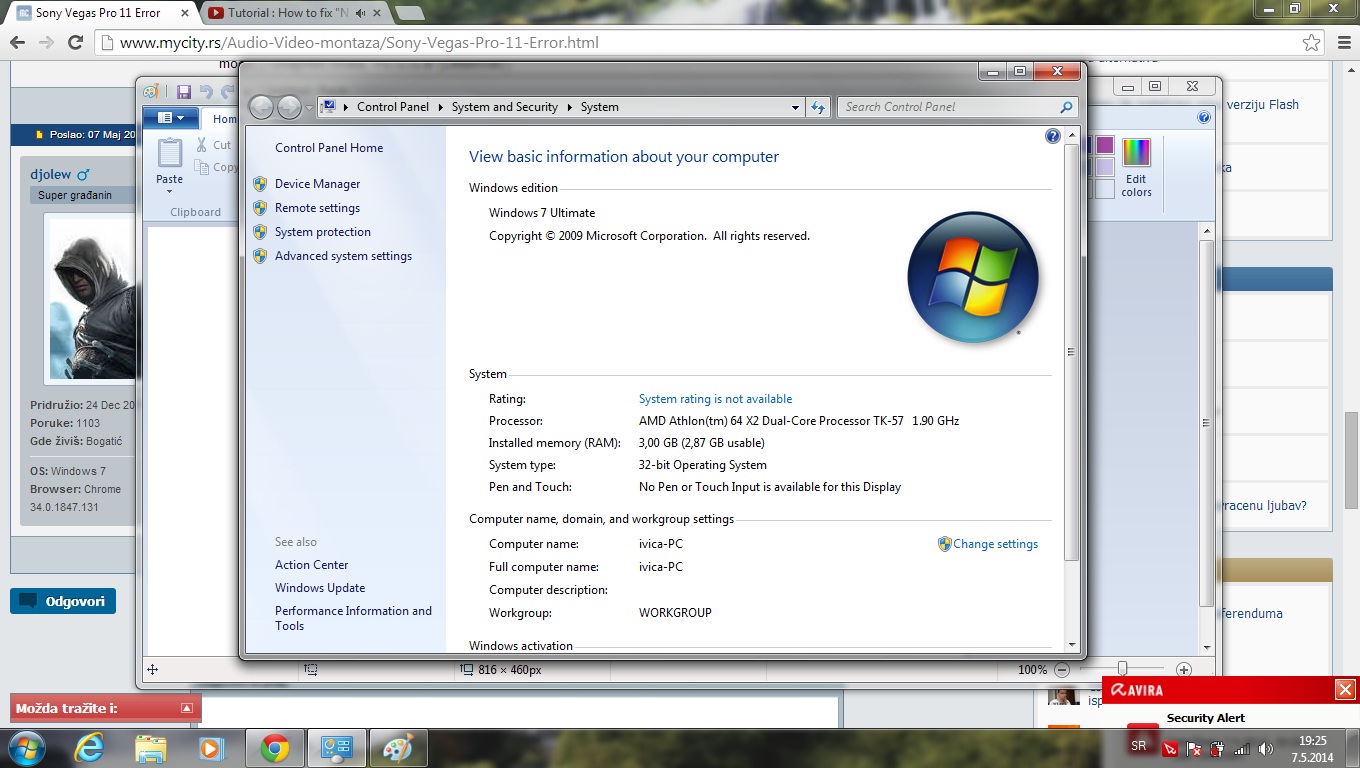Open the Paint application menu dropdown
The width and height of the screenshot is (1360, 768).
[170, 118]
